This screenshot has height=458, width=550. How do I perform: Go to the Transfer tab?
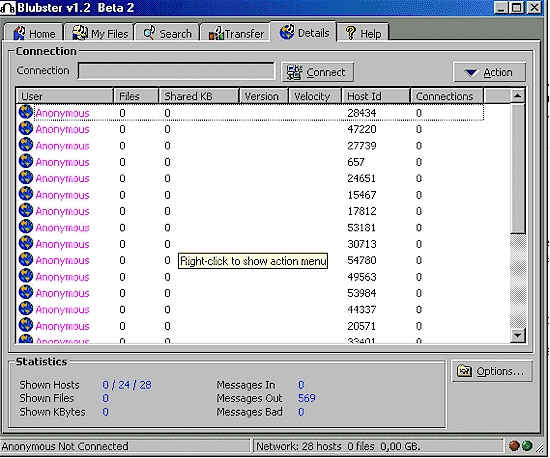[236, 33]
